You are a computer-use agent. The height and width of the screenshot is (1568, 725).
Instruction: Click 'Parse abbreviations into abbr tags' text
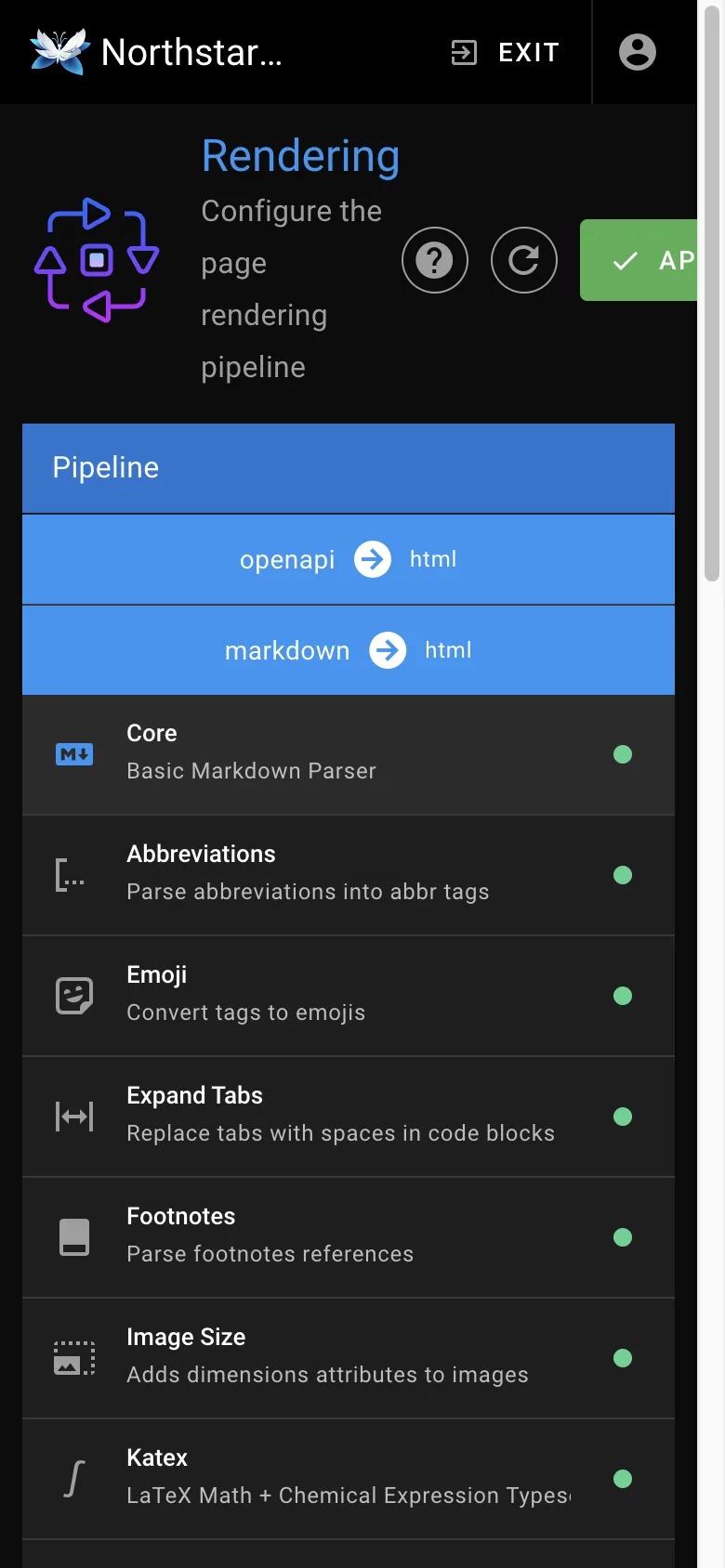point(308,892)
